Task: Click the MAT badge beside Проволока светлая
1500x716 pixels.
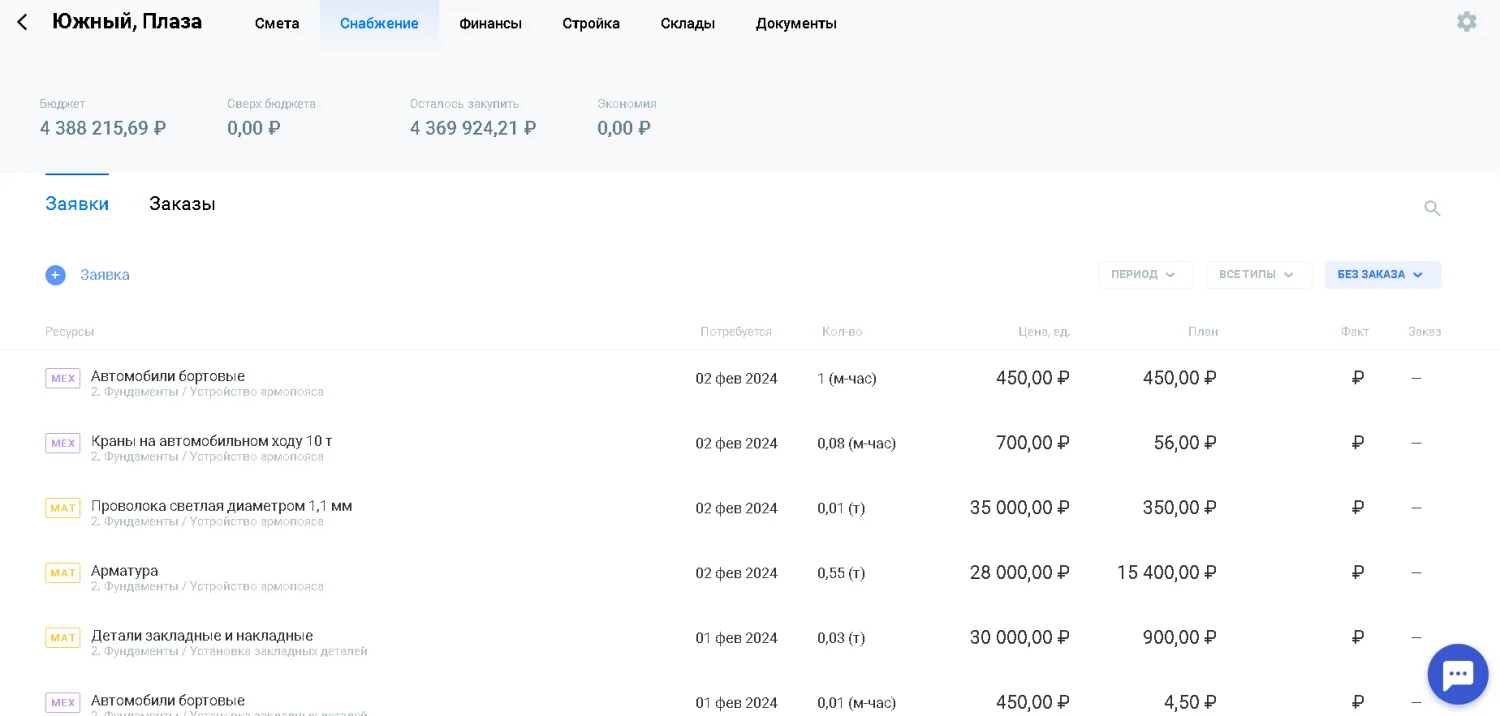Action: [63, 508]
